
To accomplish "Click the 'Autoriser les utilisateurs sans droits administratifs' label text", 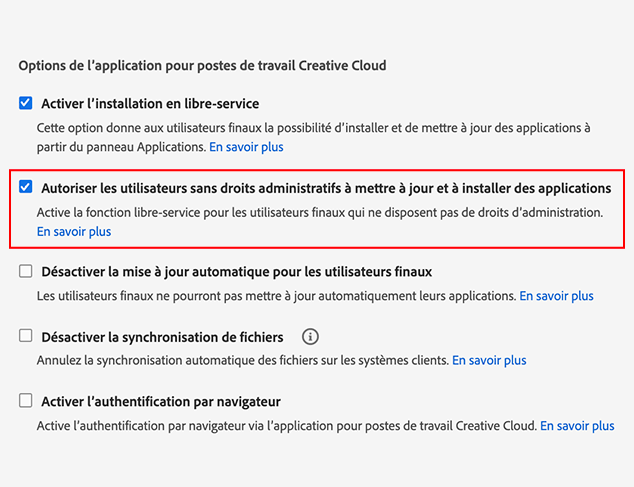I will (326, 188).
